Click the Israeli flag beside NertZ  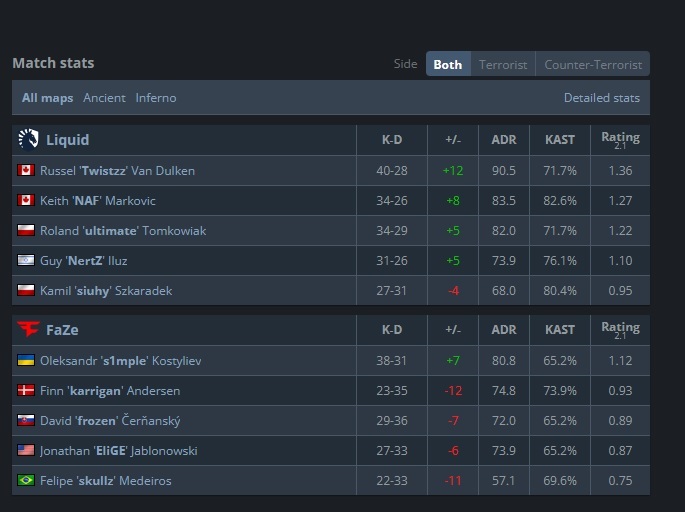tap(26, 261)
